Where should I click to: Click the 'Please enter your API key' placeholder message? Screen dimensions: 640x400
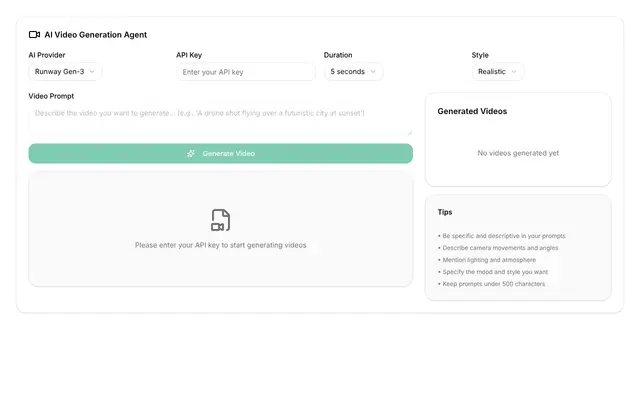(220, 245)
